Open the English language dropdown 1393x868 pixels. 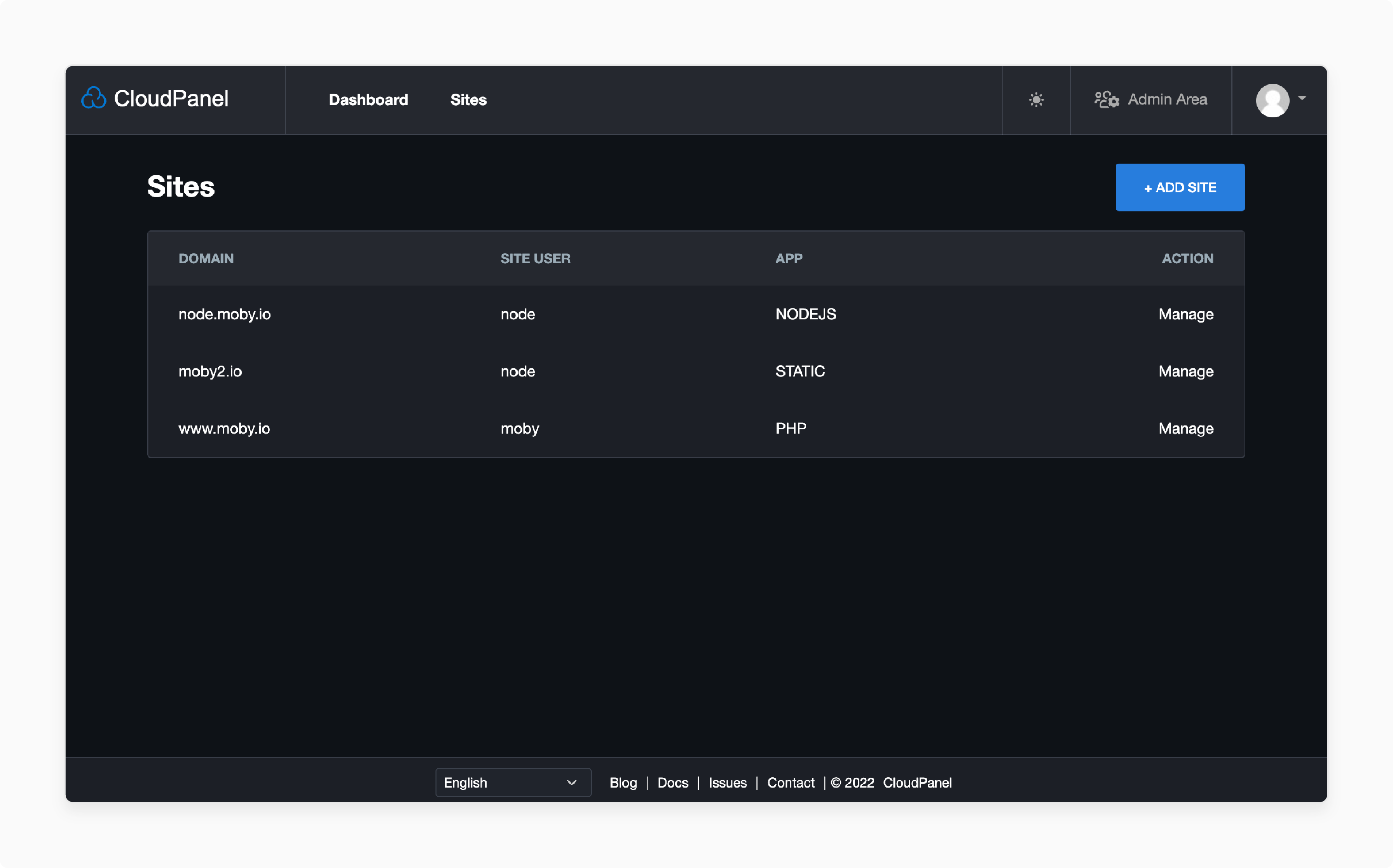(513, 783)
